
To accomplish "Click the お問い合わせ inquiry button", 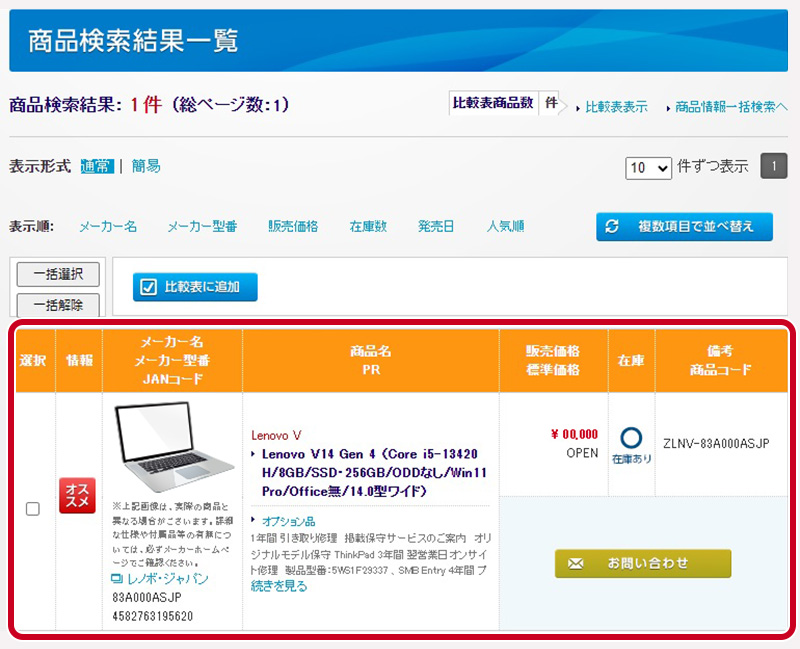I will pyautogui.click(x=643, y=563).
